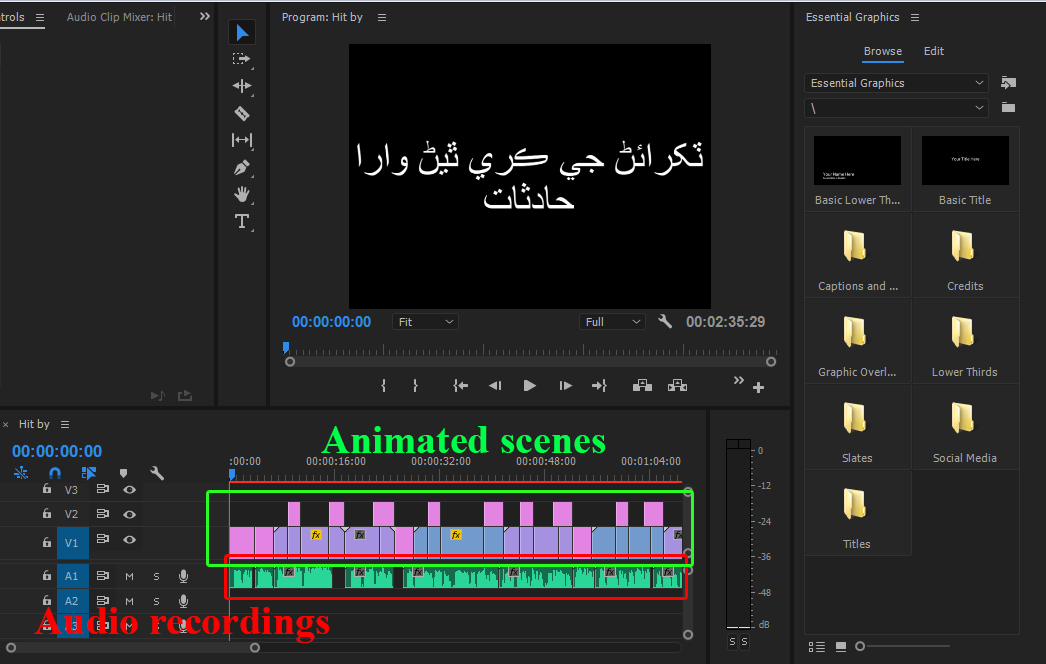Click the Program Monitor playhead marker
Image resolution: width=1046 pixels, height=664 pixels.
click(x=286, y=348)
